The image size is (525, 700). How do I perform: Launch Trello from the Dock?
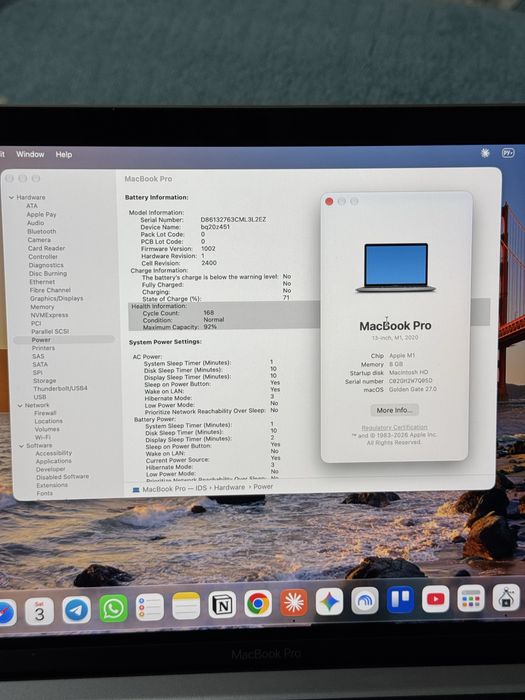[400, 600]
